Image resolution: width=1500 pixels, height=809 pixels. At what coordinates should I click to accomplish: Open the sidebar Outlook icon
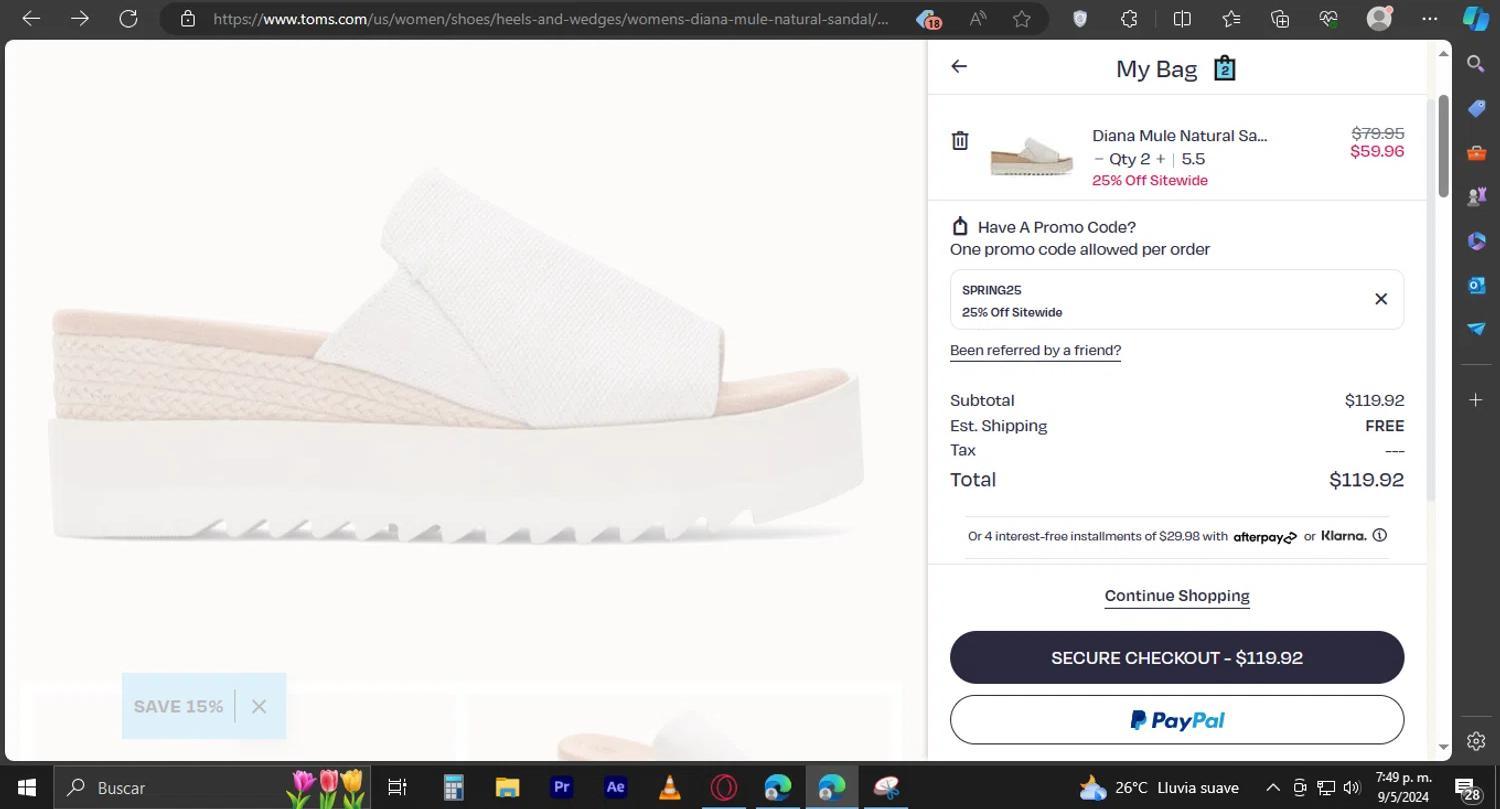[x=1476, y=285]
